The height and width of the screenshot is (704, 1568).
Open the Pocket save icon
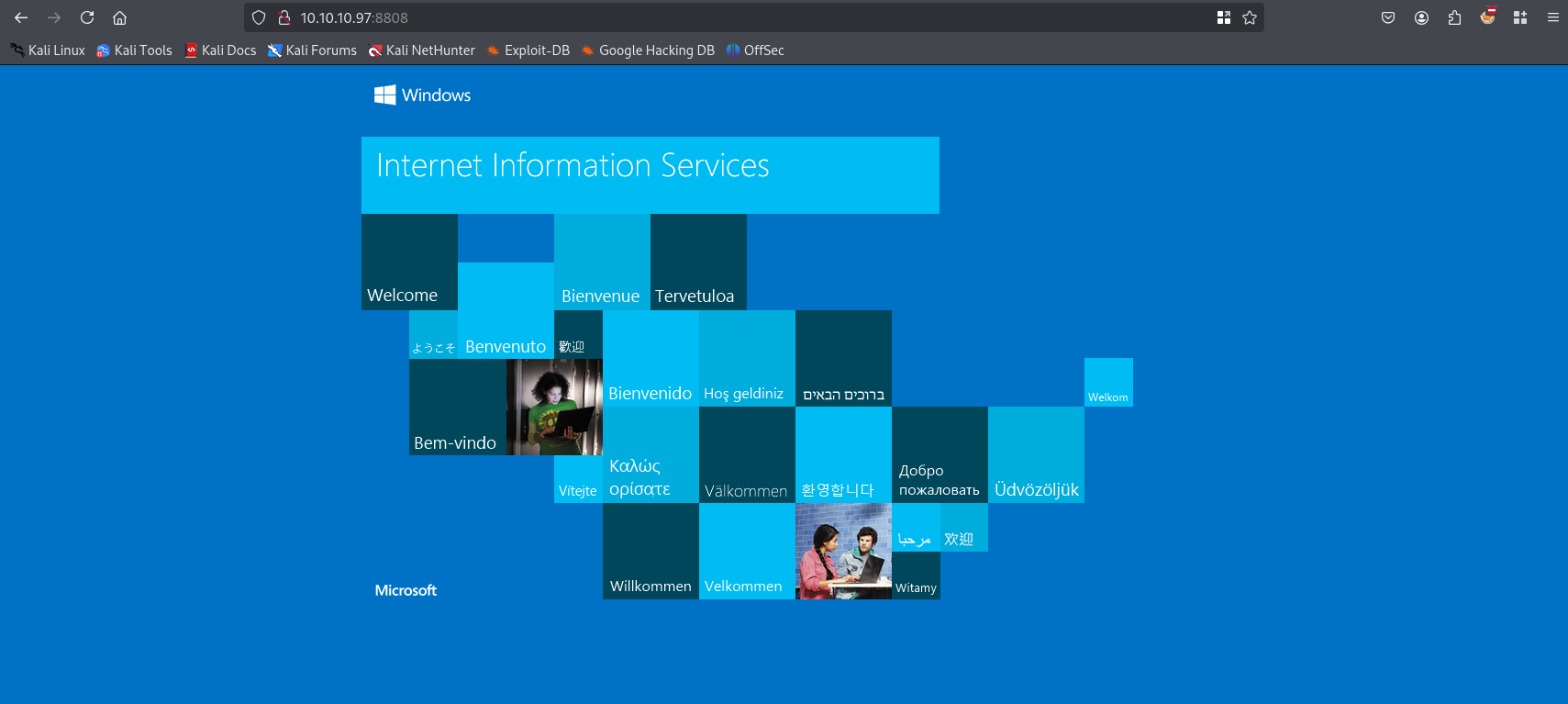[1388, 17]
